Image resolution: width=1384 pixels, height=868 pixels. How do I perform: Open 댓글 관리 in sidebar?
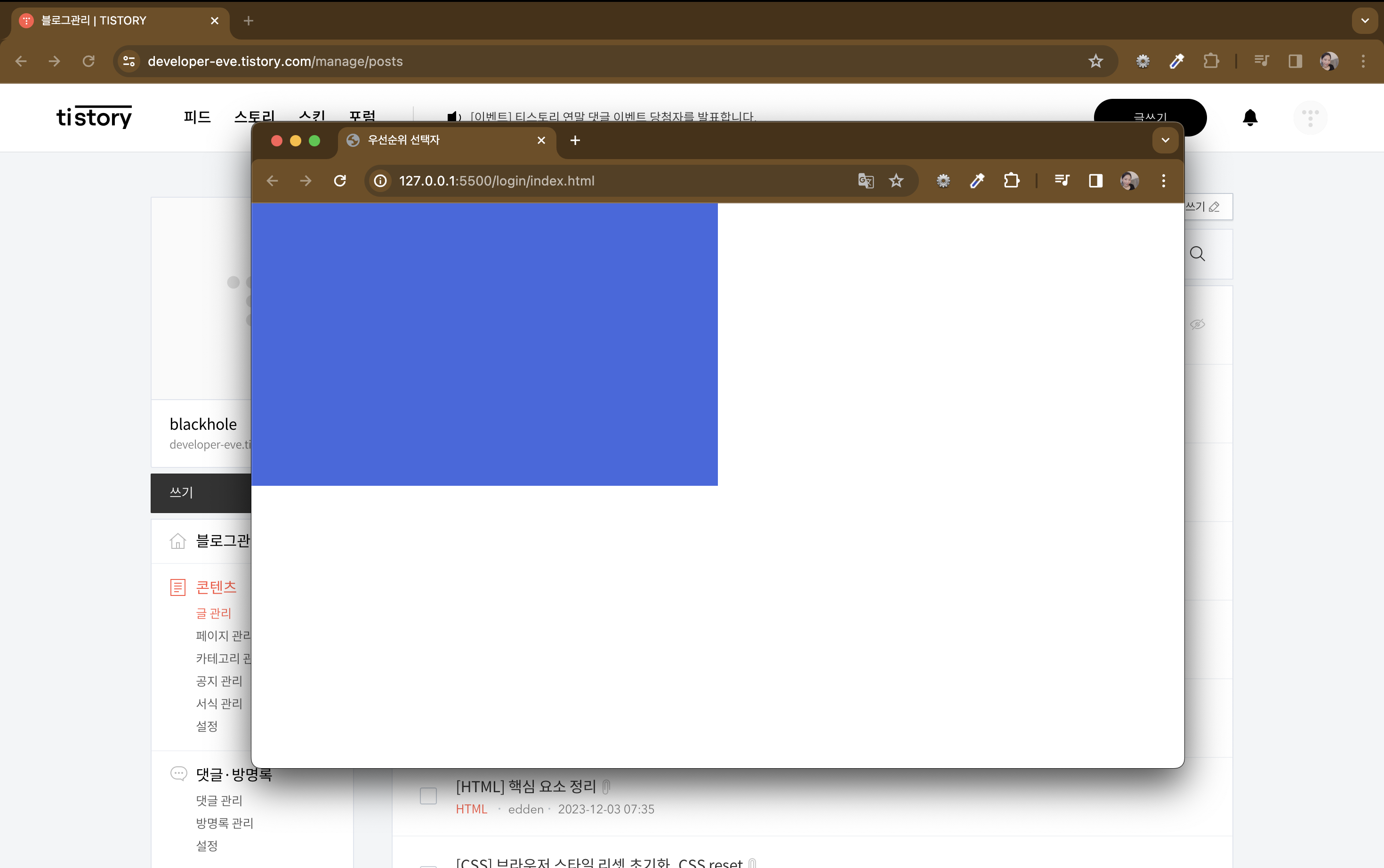pyautogui.click(x=219, y=800)
